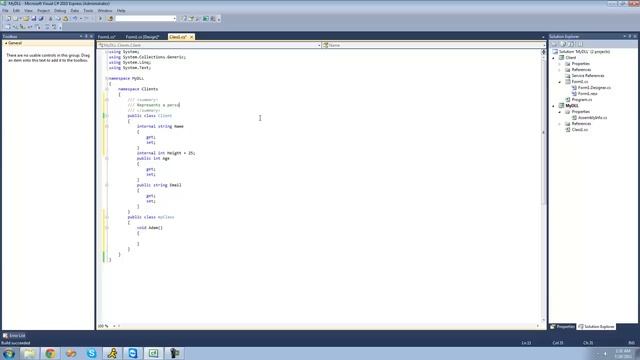The height and width of the screenshot is (360, 640).
Task: Collapse the General toolbox group
Action: pos(6,43)
